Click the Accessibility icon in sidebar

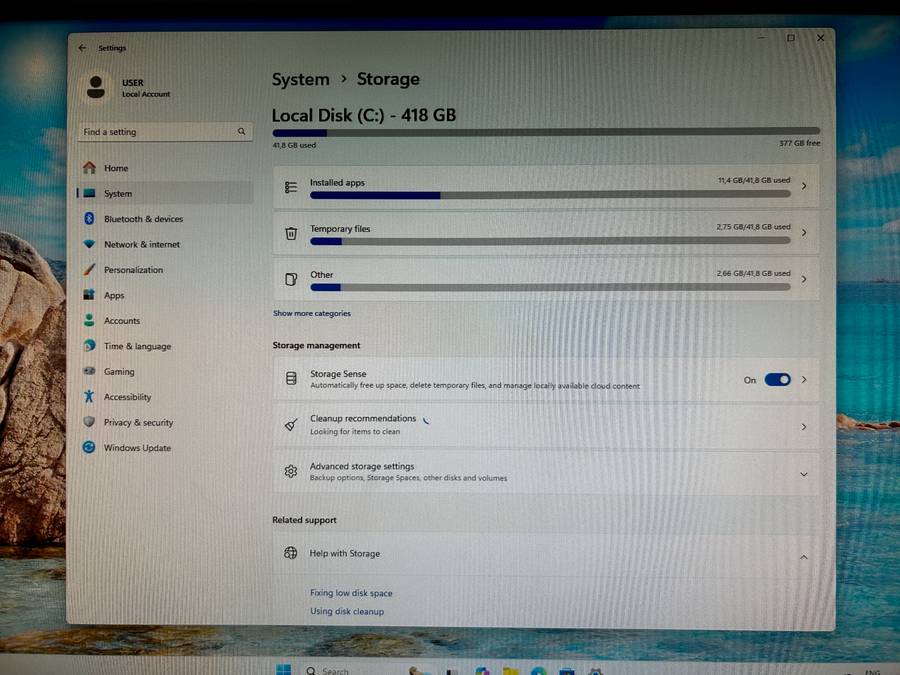90,397
